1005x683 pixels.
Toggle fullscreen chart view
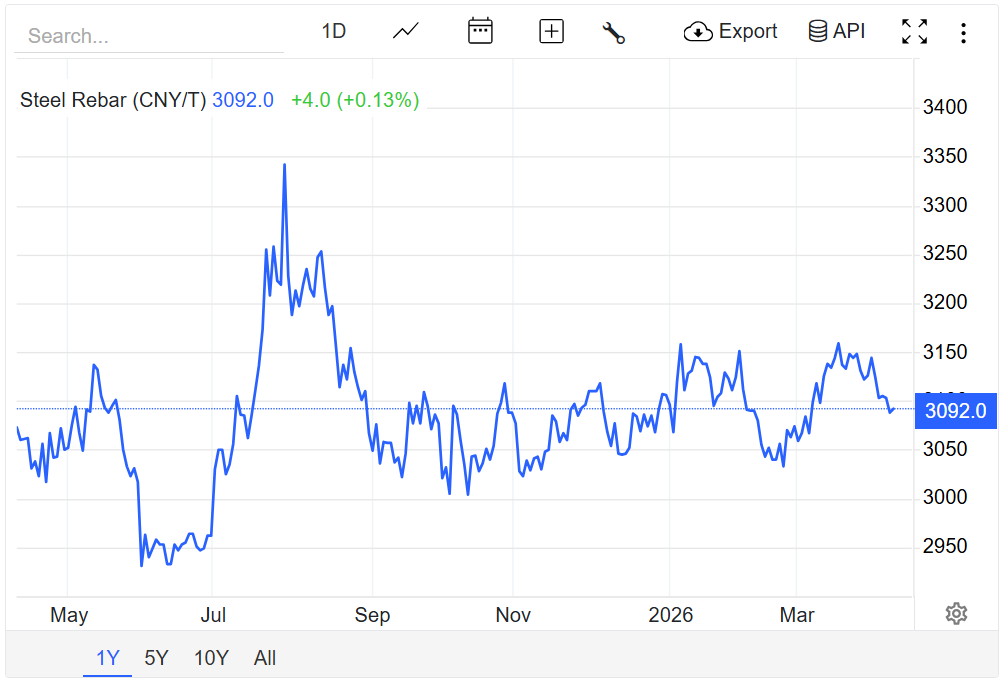click(x=914, y=32)
